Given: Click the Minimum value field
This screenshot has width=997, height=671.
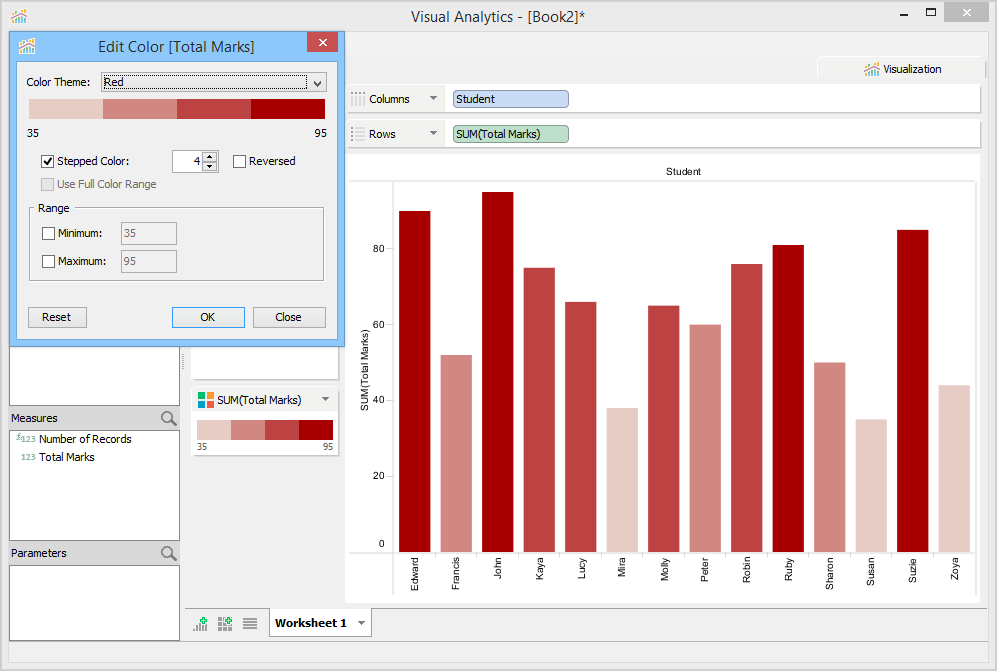Looking at the screenshot, I should tap(149, 233).
